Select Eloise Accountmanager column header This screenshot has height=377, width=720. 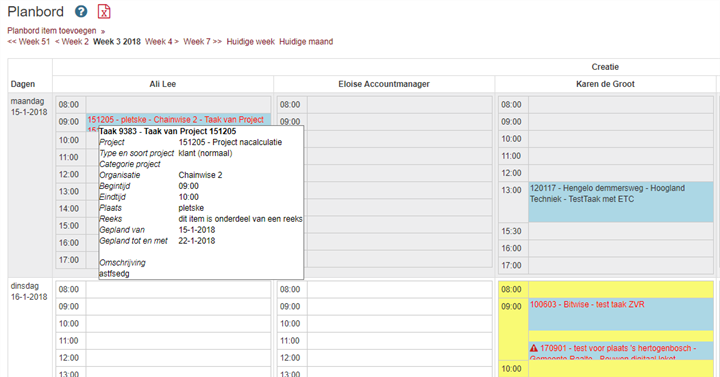coord(384,84)
